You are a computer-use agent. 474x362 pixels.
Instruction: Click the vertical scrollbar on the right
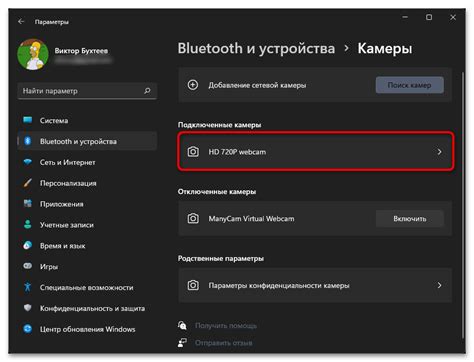[x=463, y=205]
